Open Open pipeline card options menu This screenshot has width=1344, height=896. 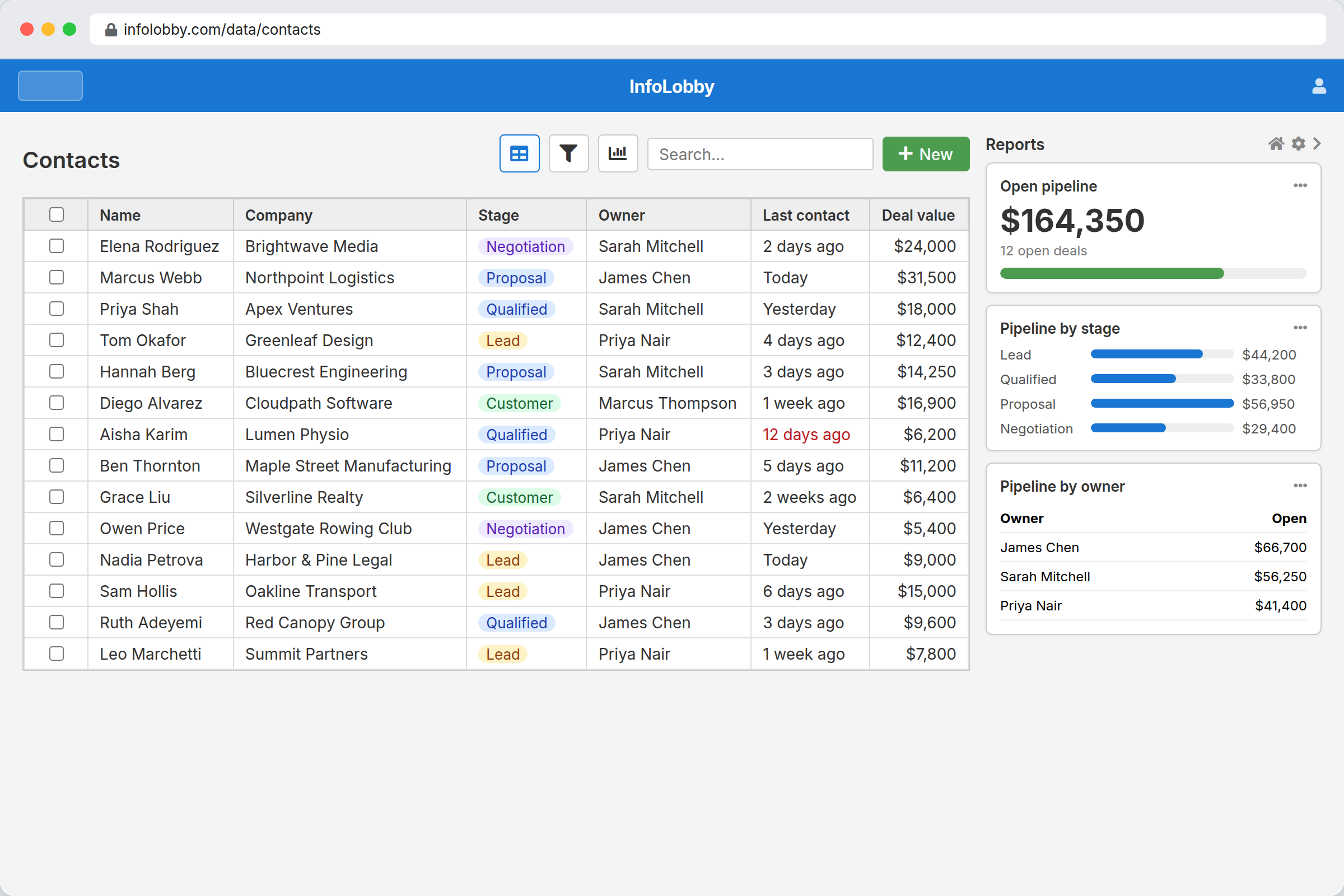click(1300, 185)
